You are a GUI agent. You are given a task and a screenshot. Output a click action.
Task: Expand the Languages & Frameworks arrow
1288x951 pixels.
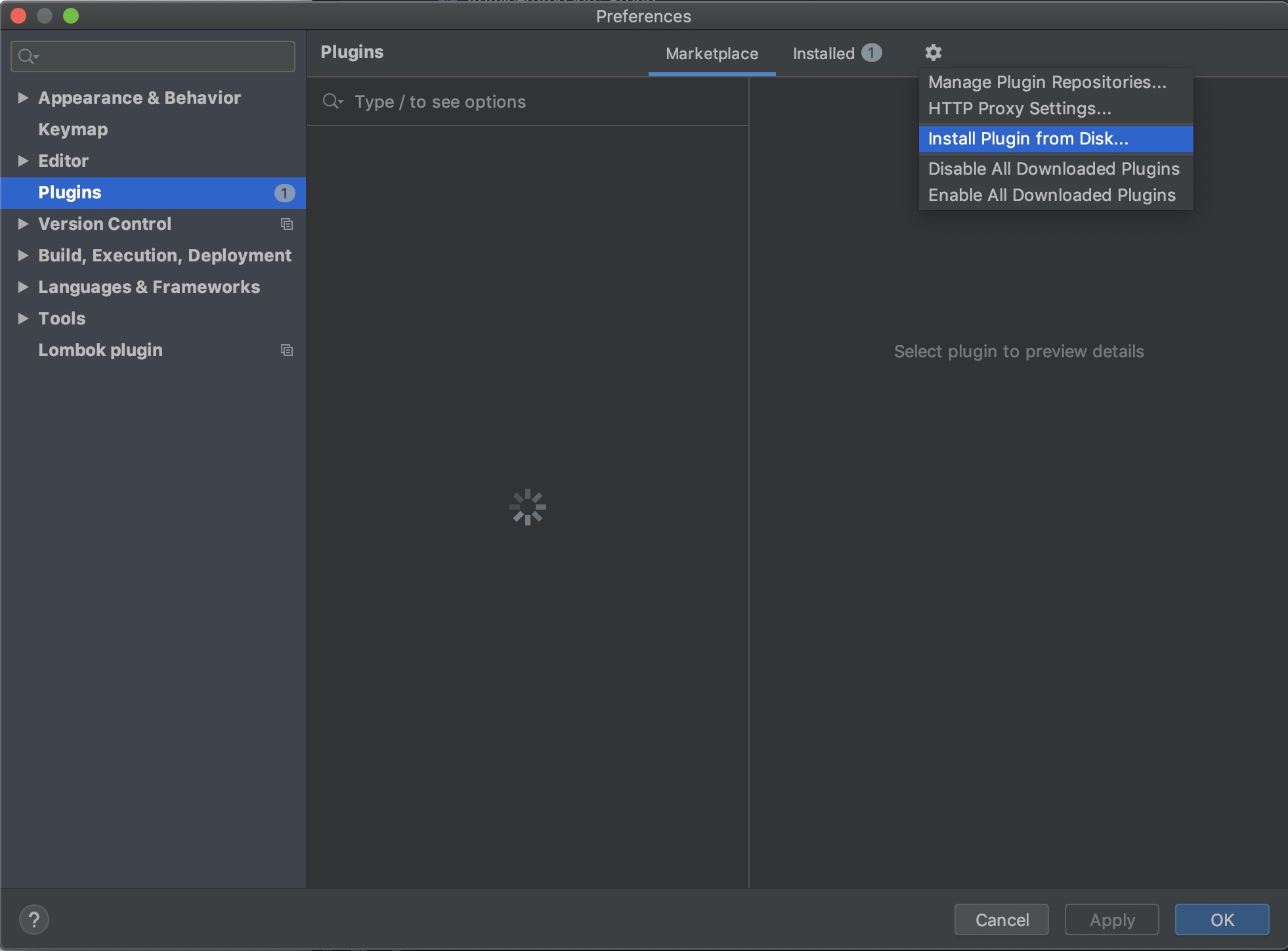pos(23,287)
